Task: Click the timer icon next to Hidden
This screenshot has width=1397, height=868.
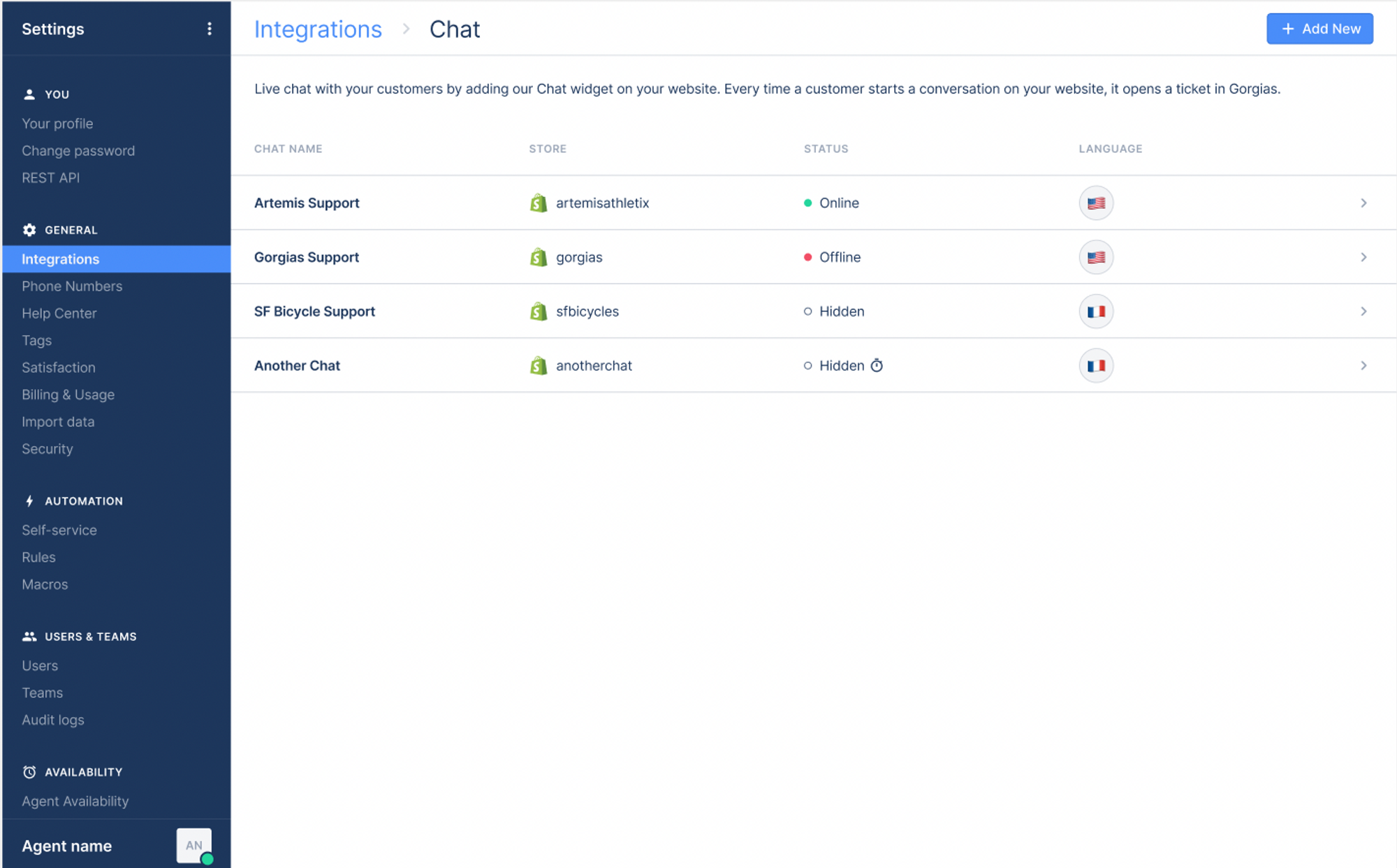Action: [877, 365]
